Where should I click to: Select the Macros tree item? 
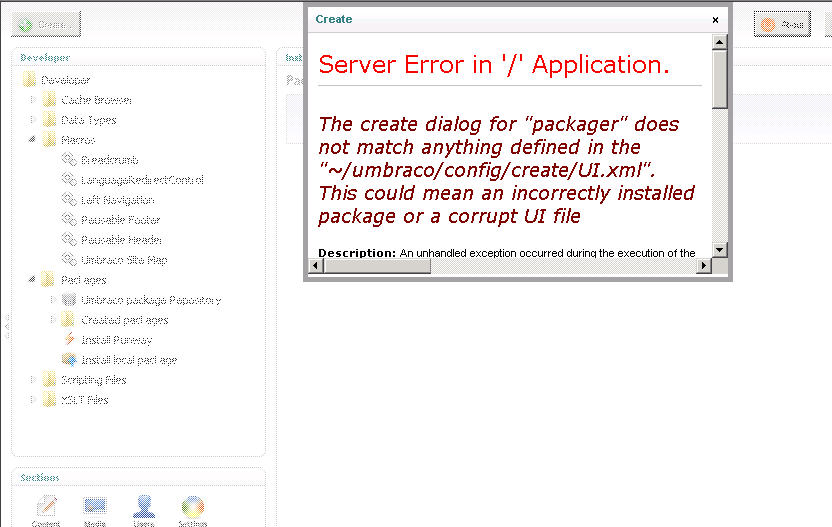[x=78, y=140]
